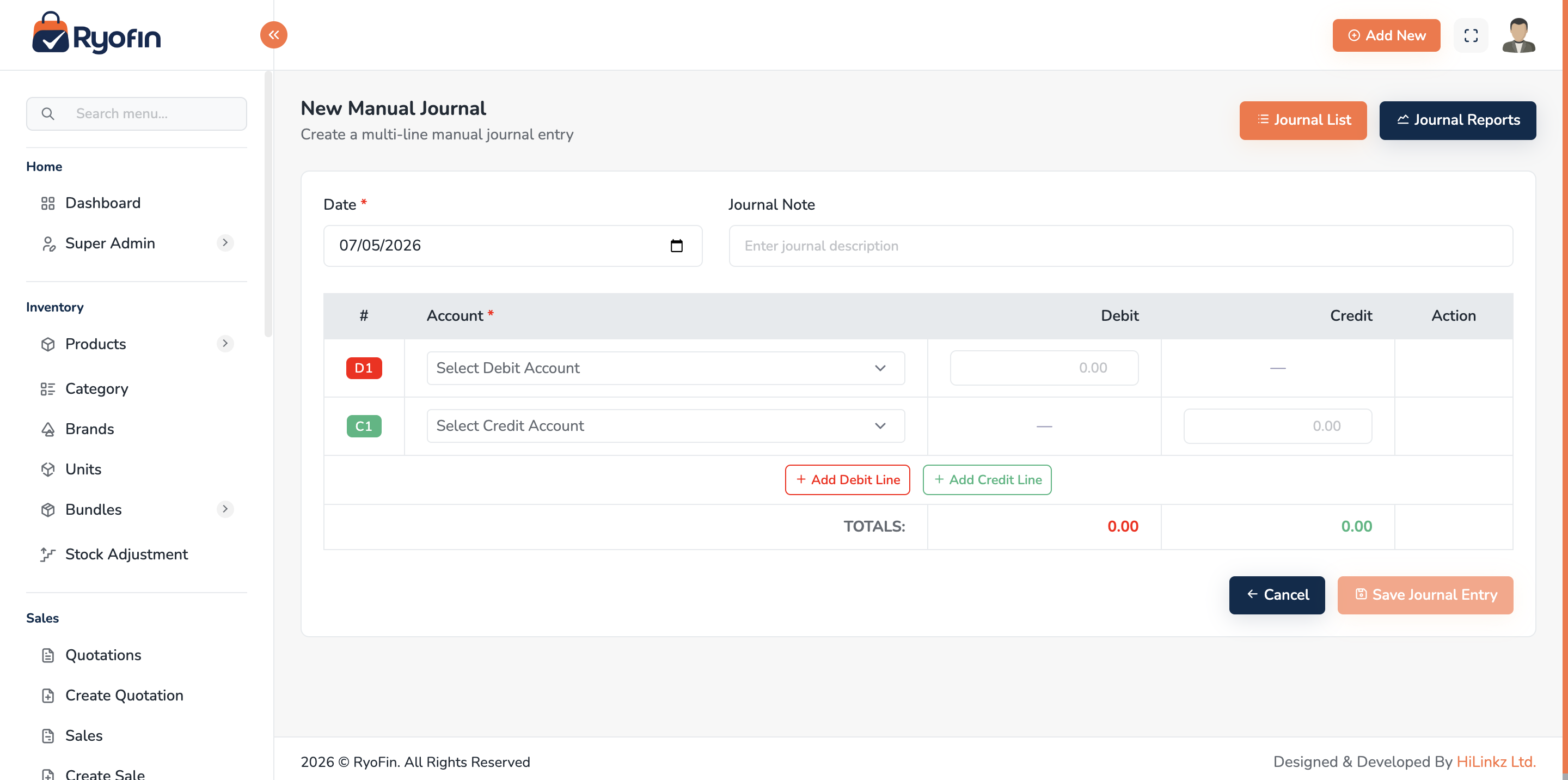Click the Journal Note description field
Image resolution: width=1568 pixels, height=780 pixels.
point(1120,246)
